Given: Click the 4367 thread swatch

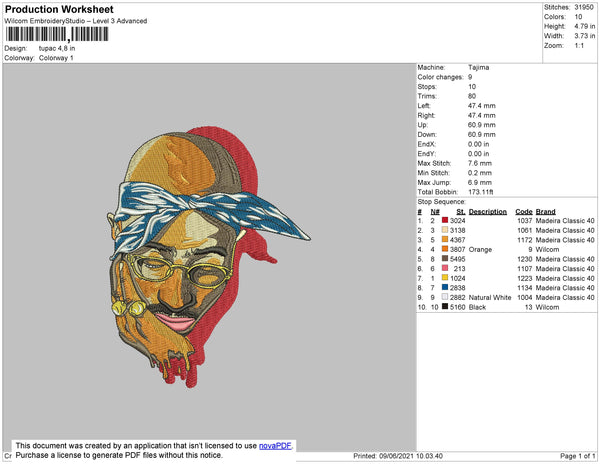Looking at the screenshot, I should click(x=445, y=239).
